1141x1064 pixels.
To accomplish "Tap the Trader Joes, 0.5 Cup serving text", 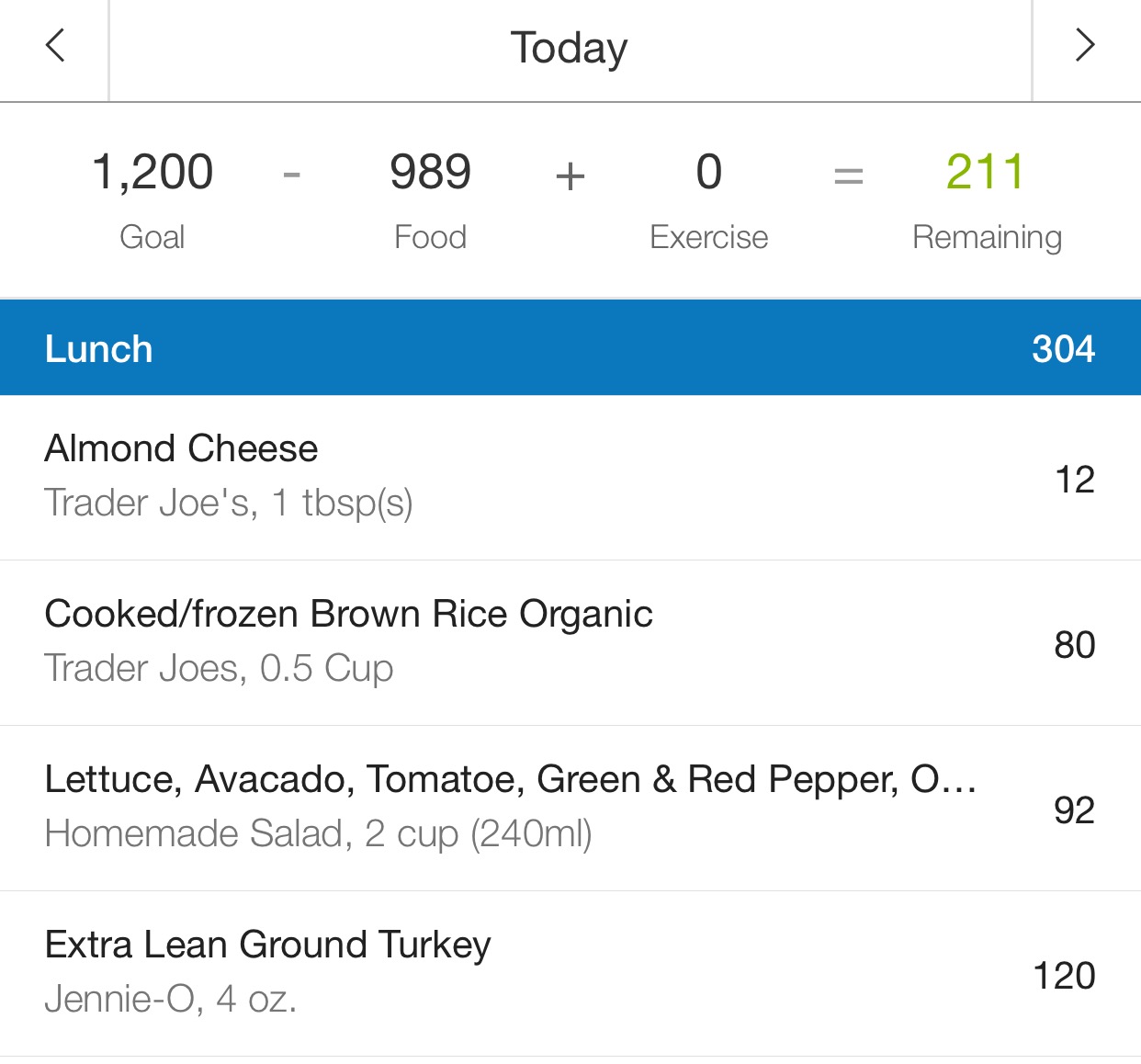I will point(219,669).
